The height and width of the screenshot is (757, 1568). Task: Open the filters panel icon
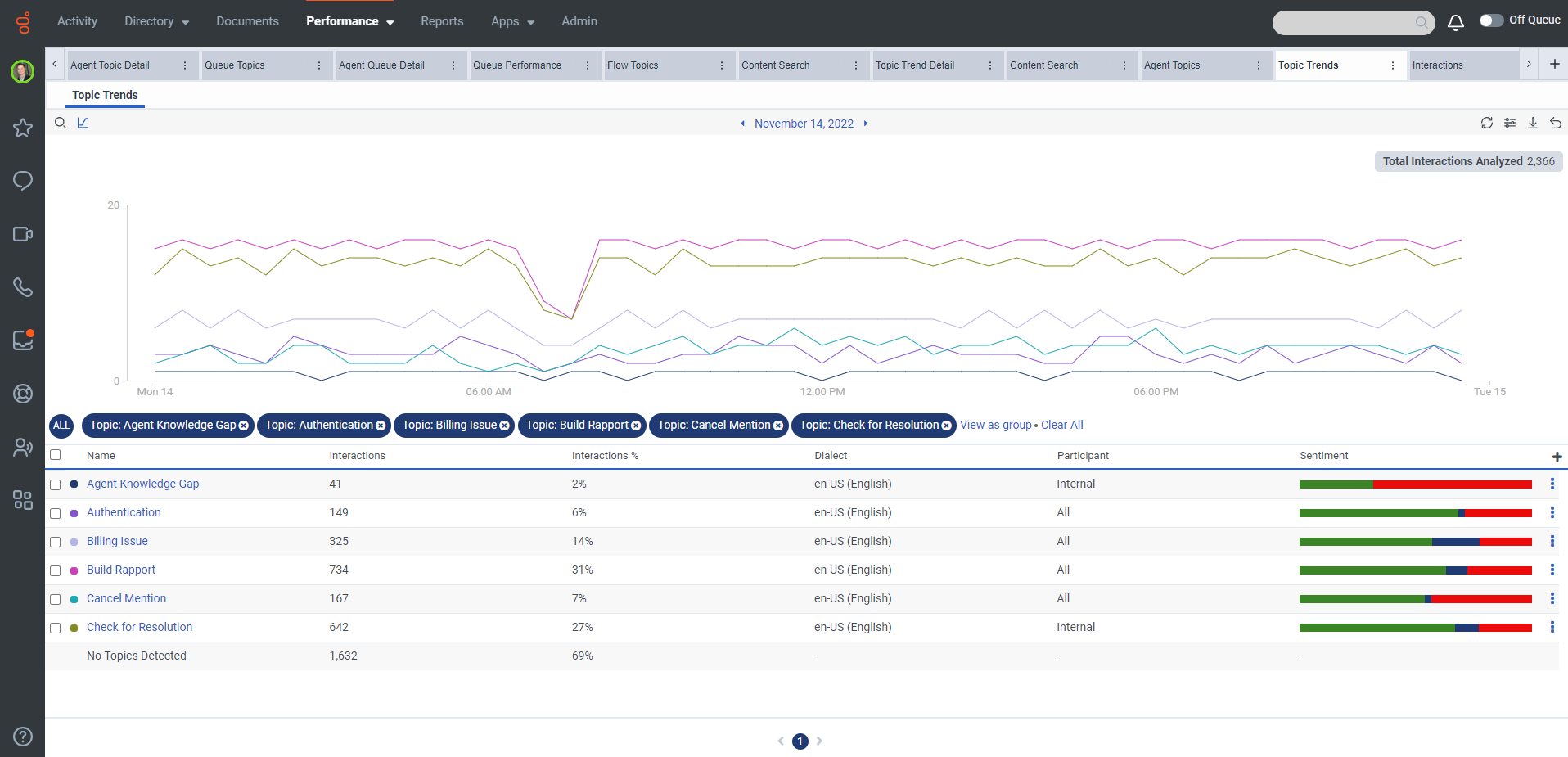pos(1509,123)
